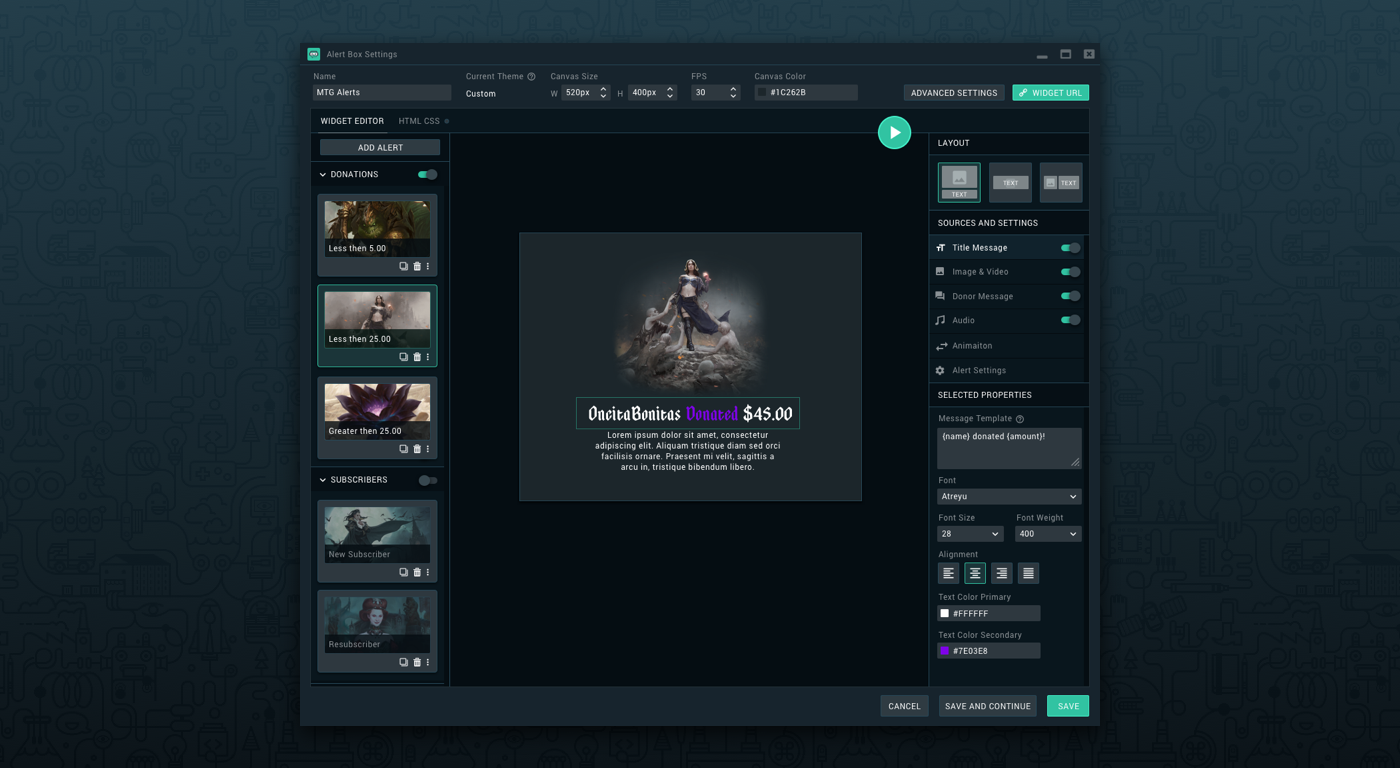Viewport: 1400px width, 768px height.
Task: Click the Name input field
Action: (382, 93)
